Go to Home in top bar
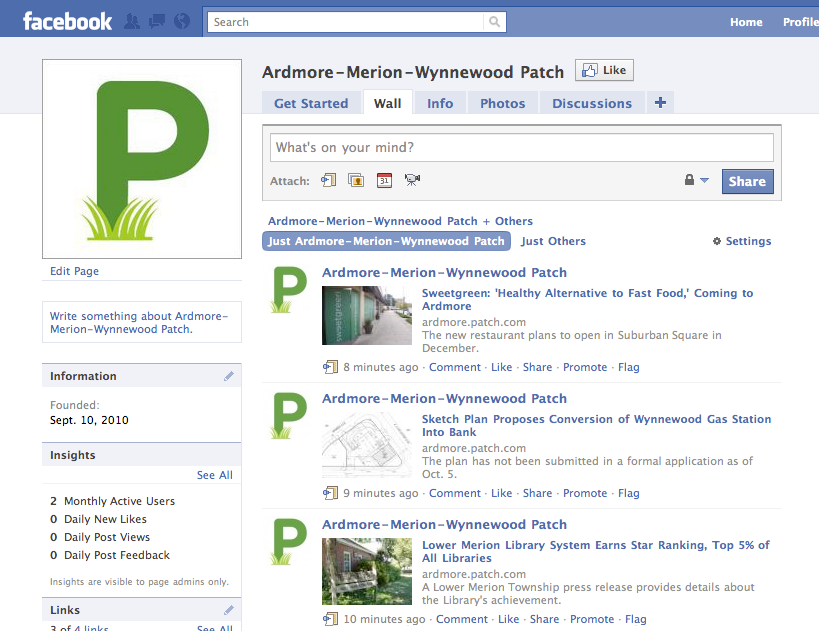The height and width of the screenshot is (631, 819). pos(746,22)
